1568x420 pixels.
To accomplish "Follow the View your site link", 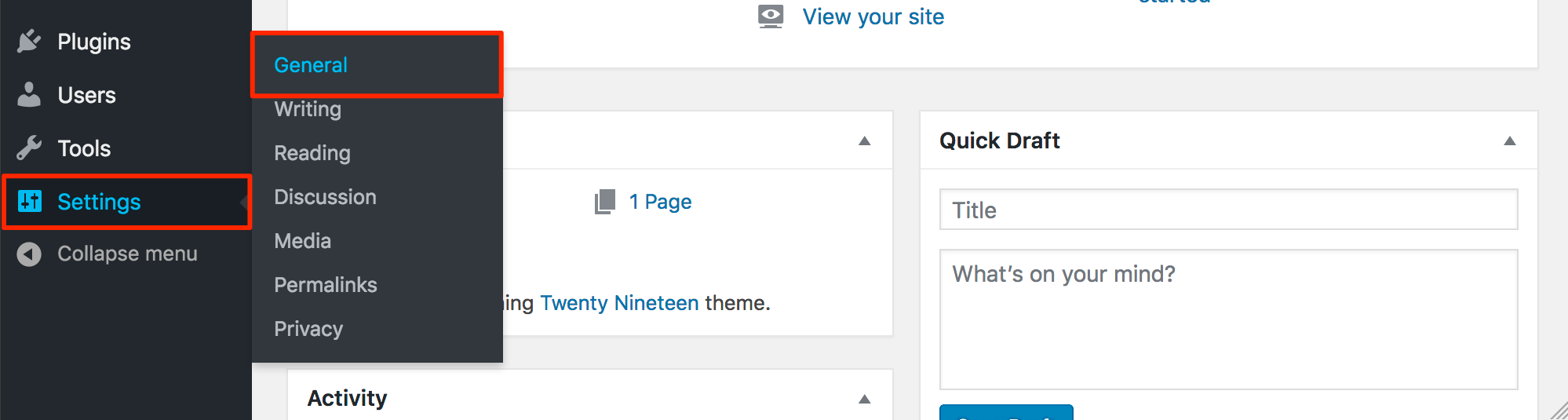I will pyautogui.click(x=873, y=16).
